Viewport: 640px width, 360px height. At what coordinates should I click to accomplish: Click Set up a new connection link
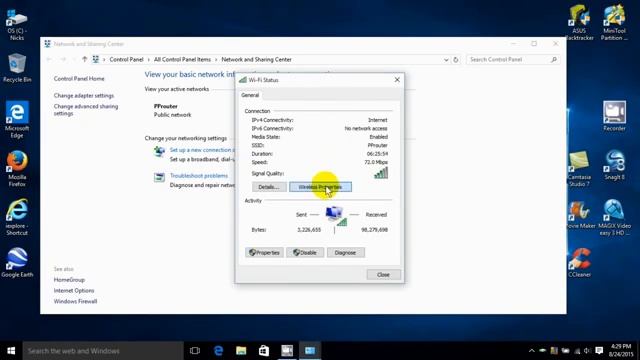pos(202,150)
